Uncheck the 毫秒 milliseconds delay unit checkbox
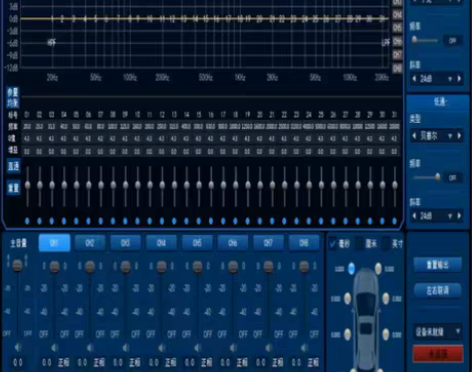This screenshot has height=372, width=472. pos(333,244)
